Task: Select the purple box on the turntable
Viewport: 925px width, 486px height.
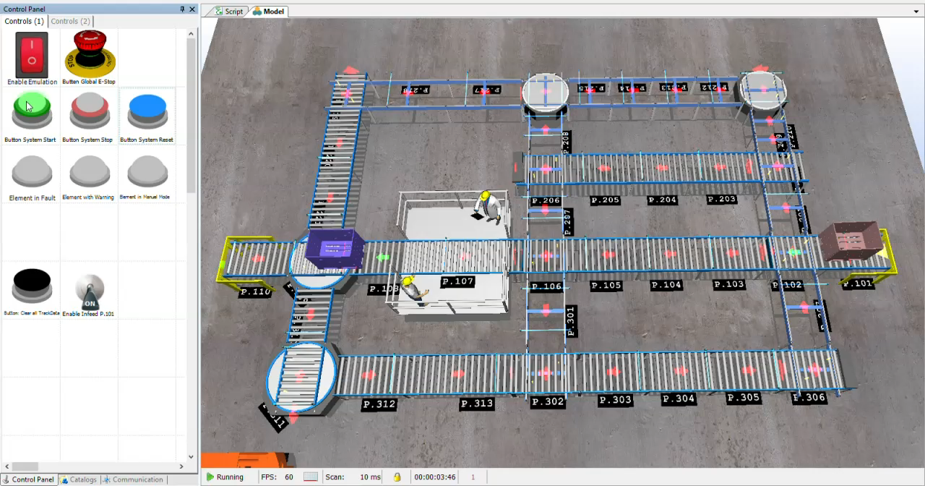Action: pos(334,249)
